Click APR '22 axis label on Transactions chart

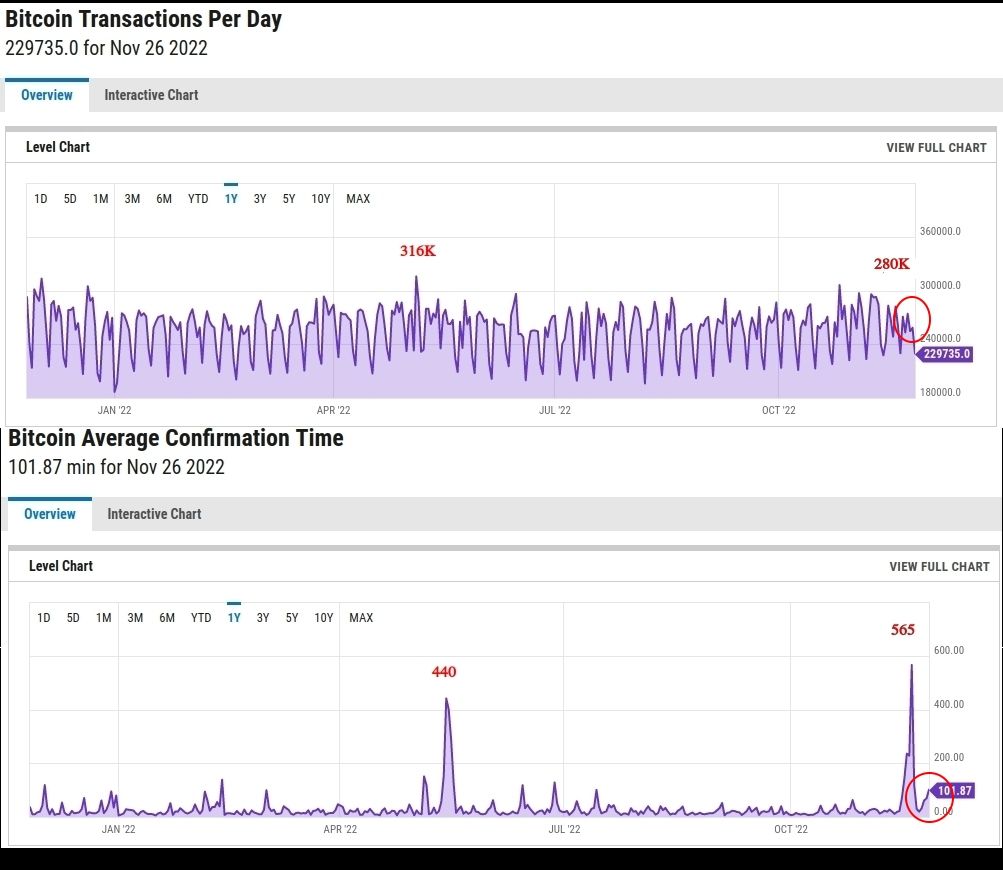pyautogui.click(x=333, y=411)
